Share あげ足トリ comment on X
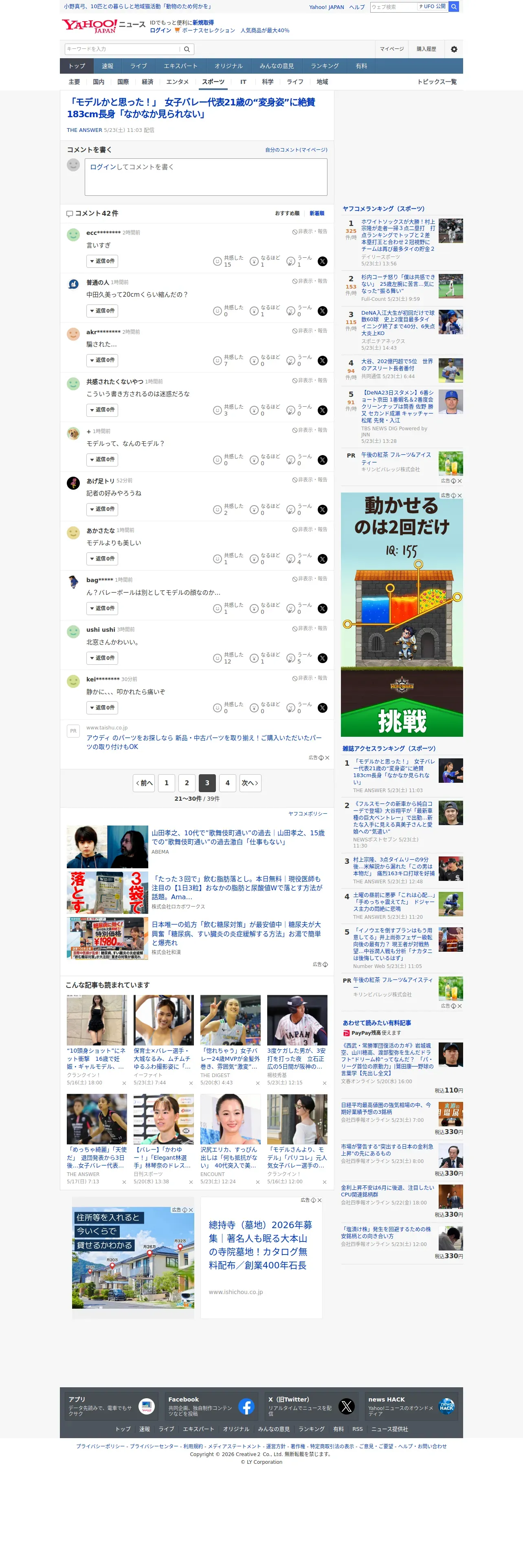523x1568 pixels. click(323, 510)
